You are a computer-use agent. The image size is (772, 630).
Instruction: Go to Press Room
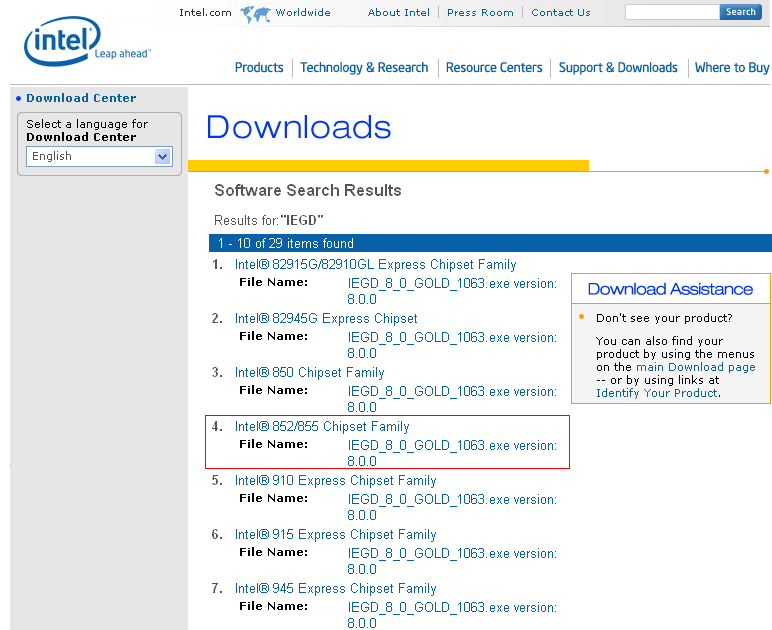(480, 13)
